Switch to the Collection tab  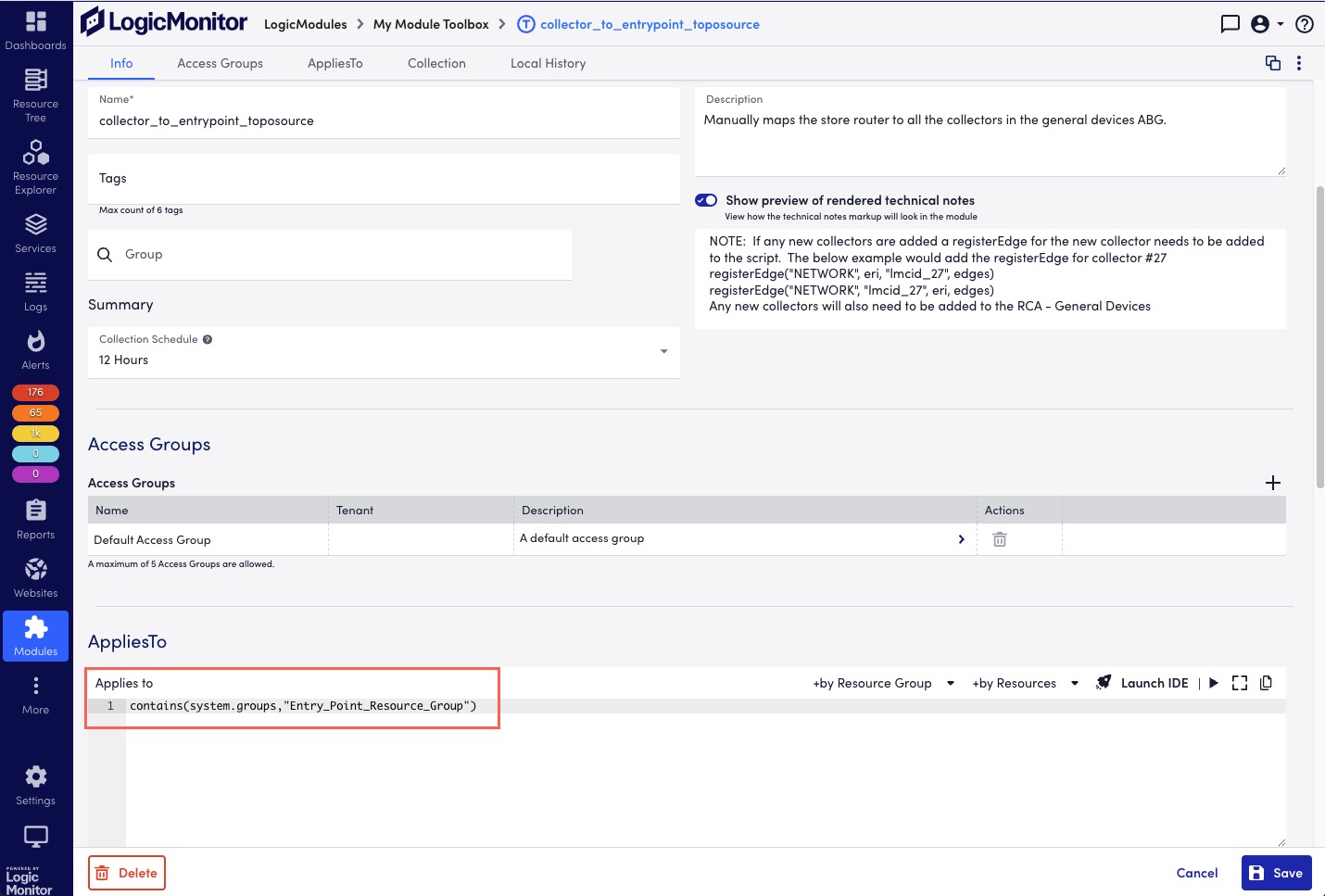click(x=436, y=63)
